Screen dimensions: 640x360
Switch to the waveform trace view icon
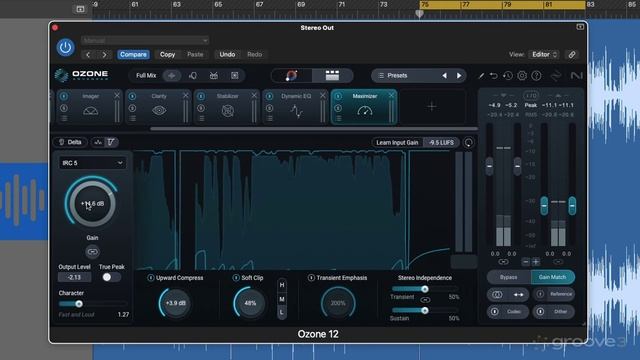[x=98, y=142]
